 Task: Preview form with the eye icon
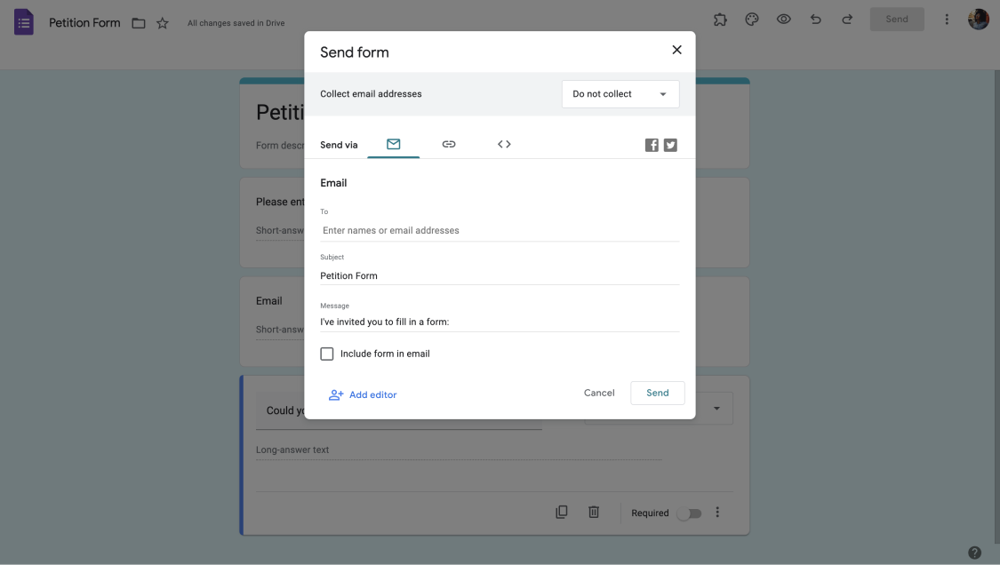click(x=784, y=19)
